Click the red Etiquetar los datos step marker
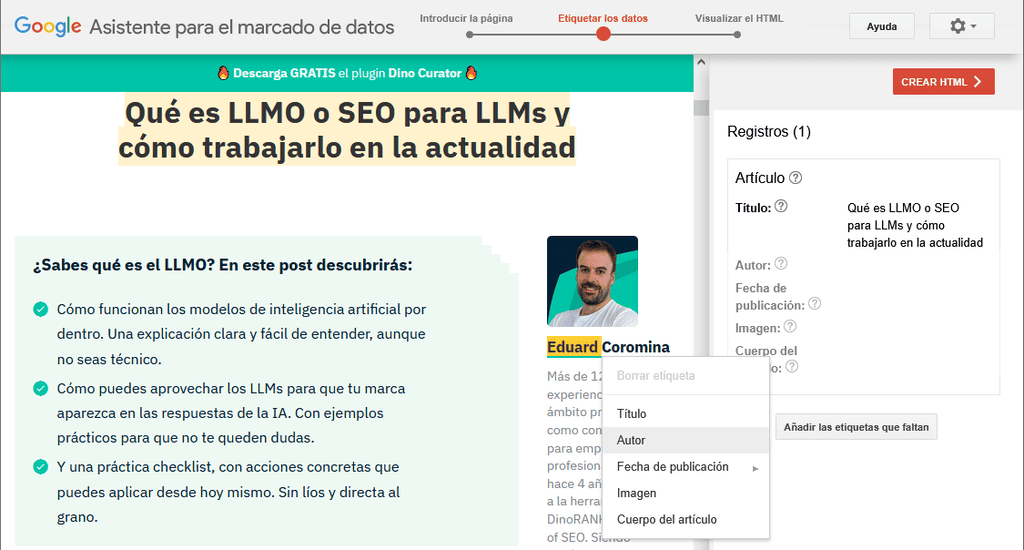 [603, 34]
